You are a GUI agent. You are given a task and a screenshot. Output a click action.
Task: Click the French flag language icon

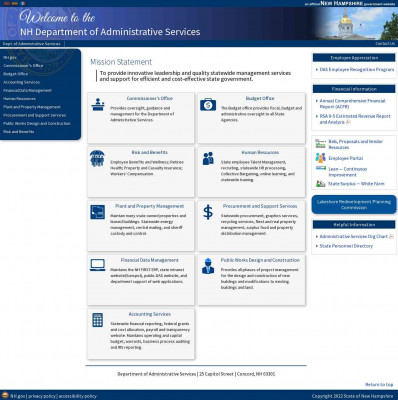[23, 3]
